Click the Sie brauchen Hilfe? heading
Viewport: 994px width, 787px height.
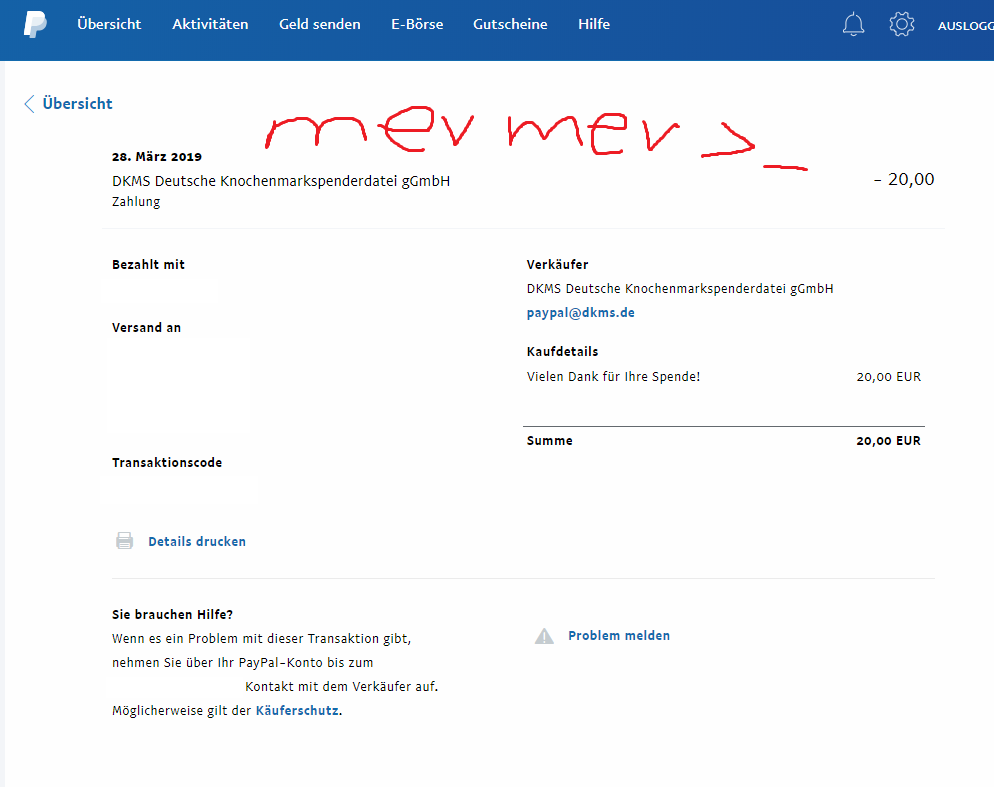point(172,615)
